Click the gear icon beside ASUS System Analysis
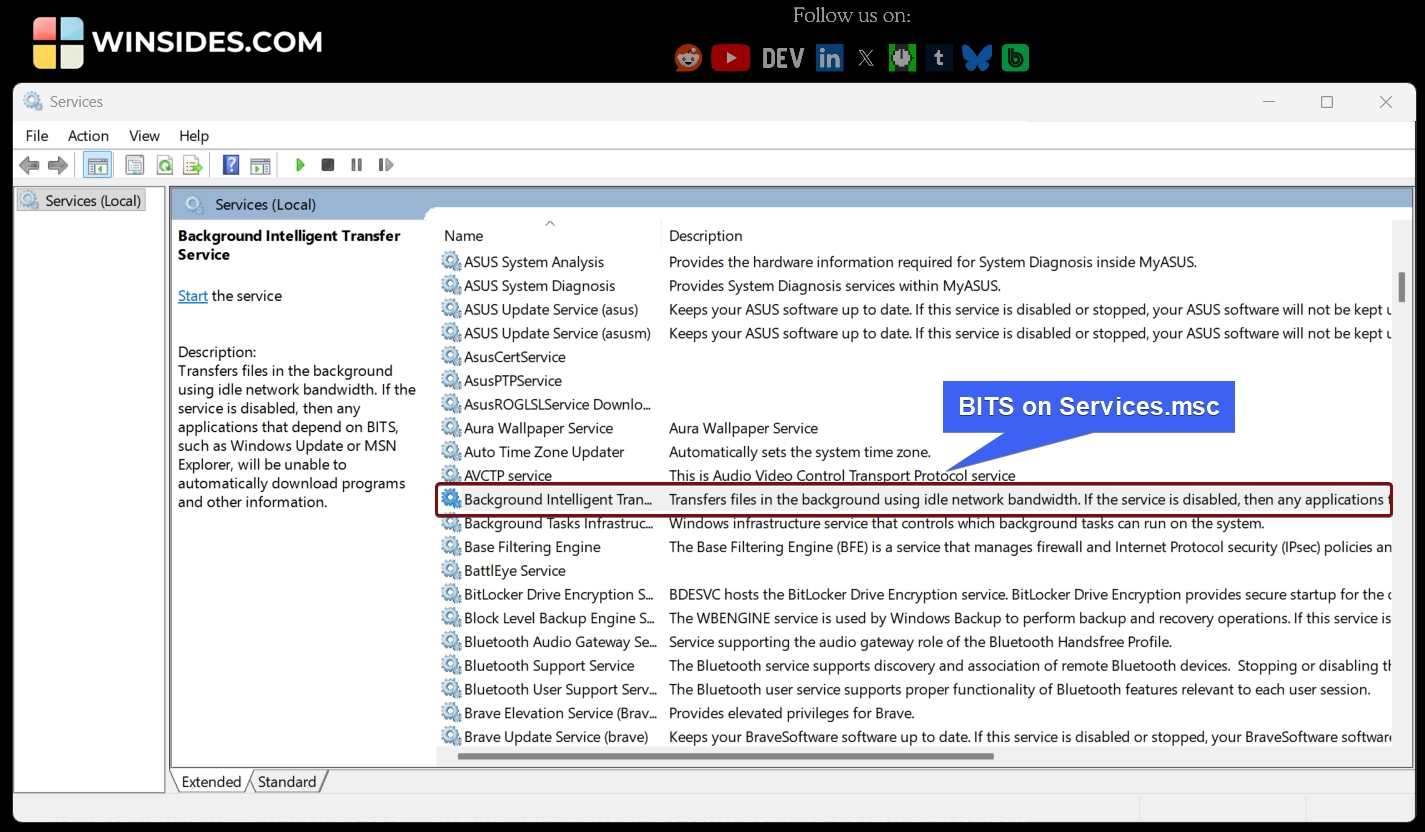 click(x=451, y=262)
